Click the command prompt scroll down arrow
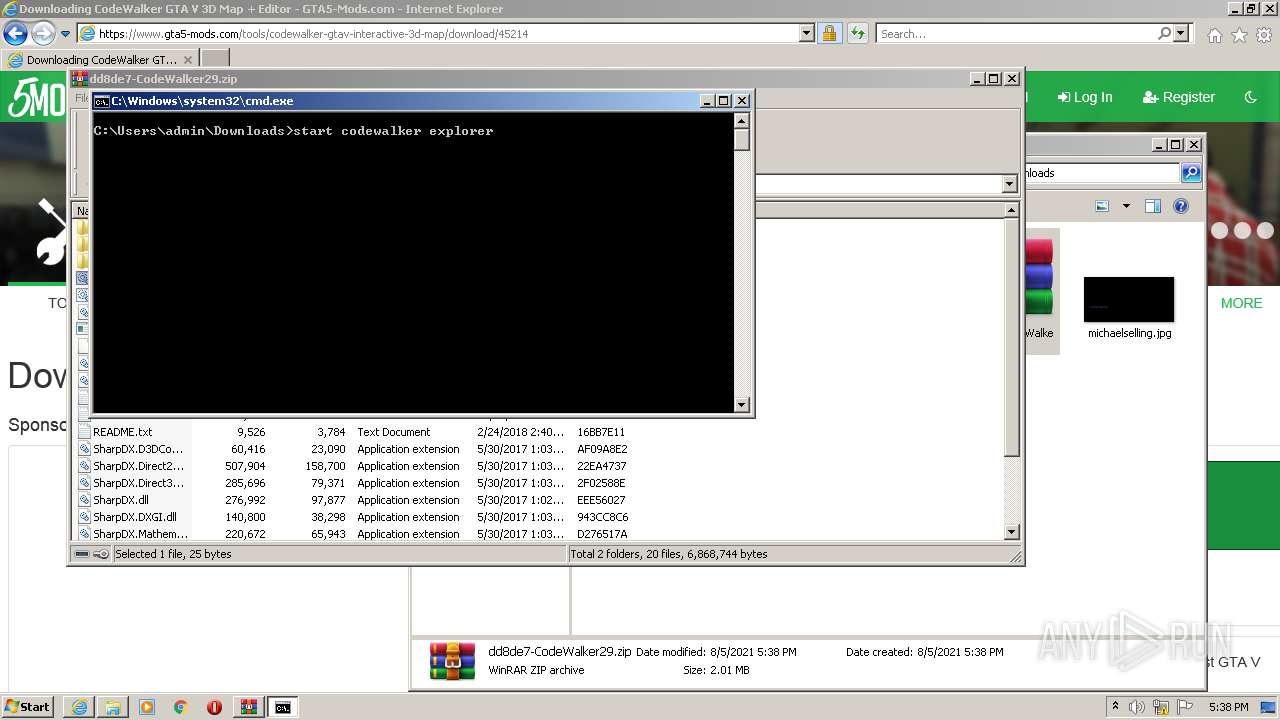This screenshot has height=720, width=1280. point(741,404)
